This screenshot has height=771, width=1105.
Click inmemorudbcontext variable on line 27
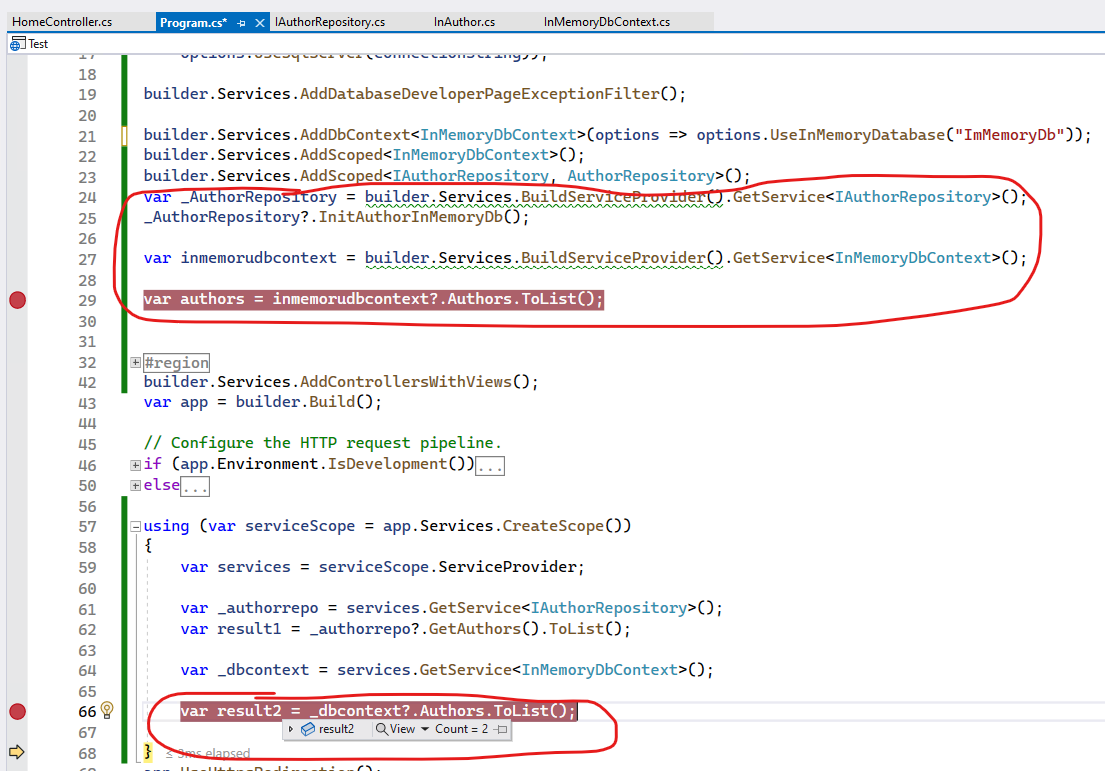(259, 258)
